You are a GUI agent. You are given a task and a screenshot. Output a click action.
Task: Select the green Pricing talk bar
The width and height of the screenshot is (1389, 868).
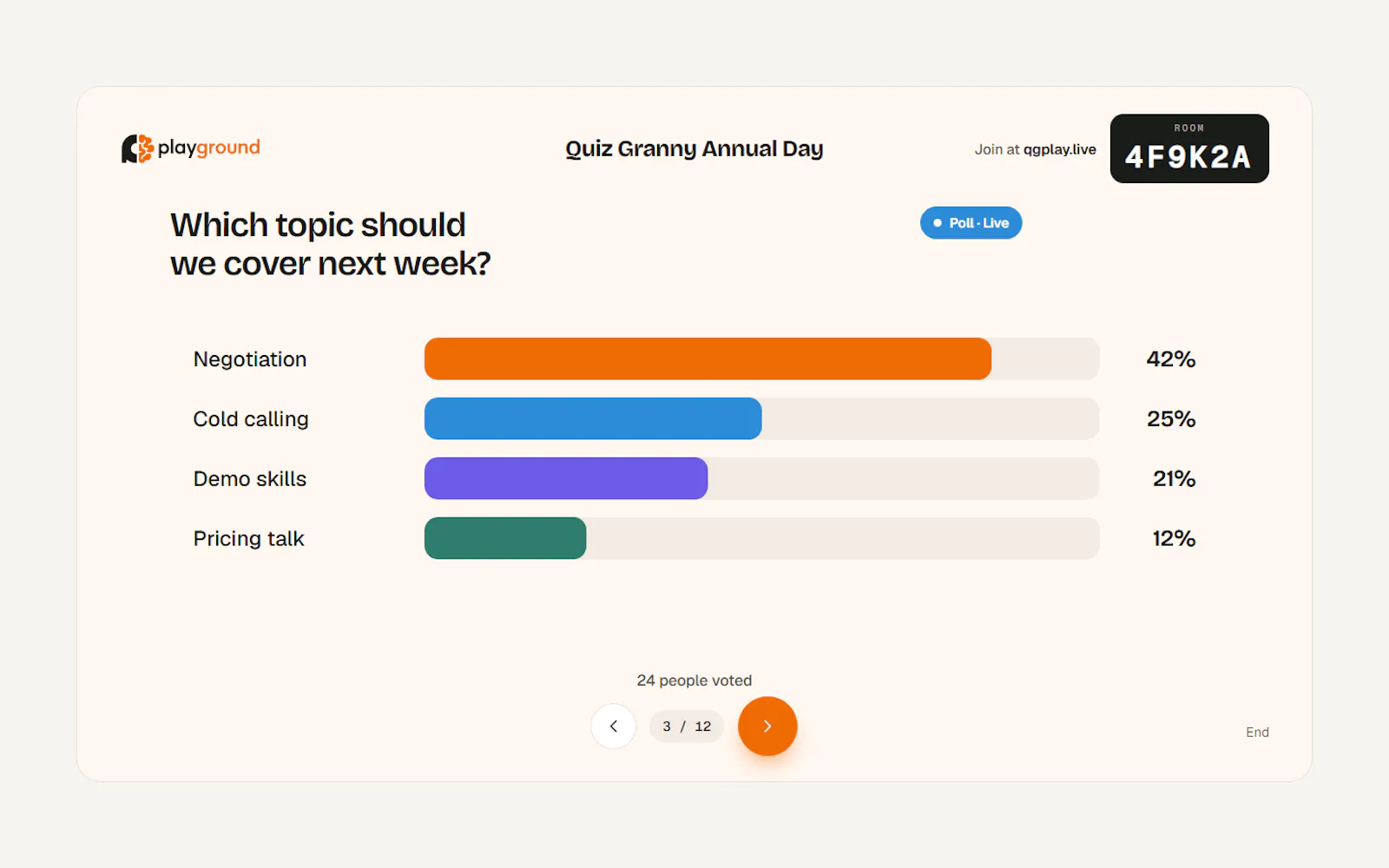(x=505, y=538)
